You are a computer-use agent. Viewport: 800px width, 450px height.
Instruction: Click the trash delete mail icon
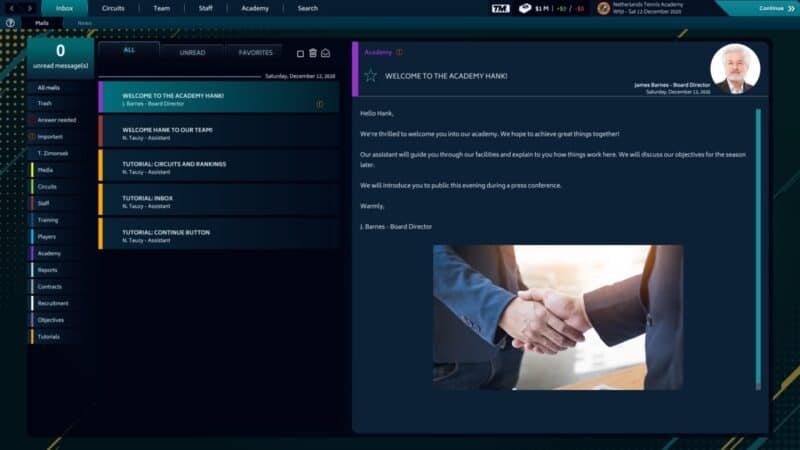pyautogui.click(x=313, y=53)
